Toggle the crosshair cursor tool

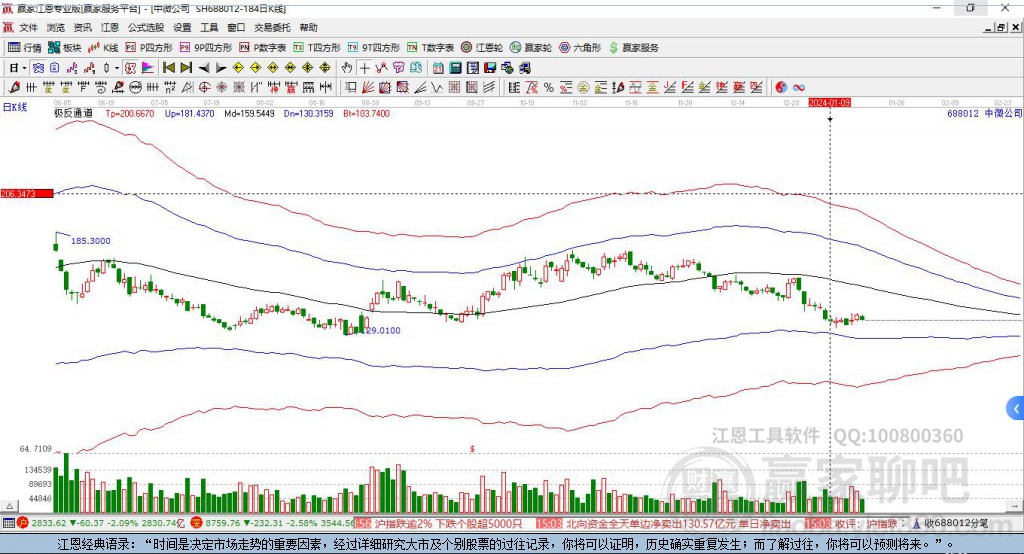[364, 68]
